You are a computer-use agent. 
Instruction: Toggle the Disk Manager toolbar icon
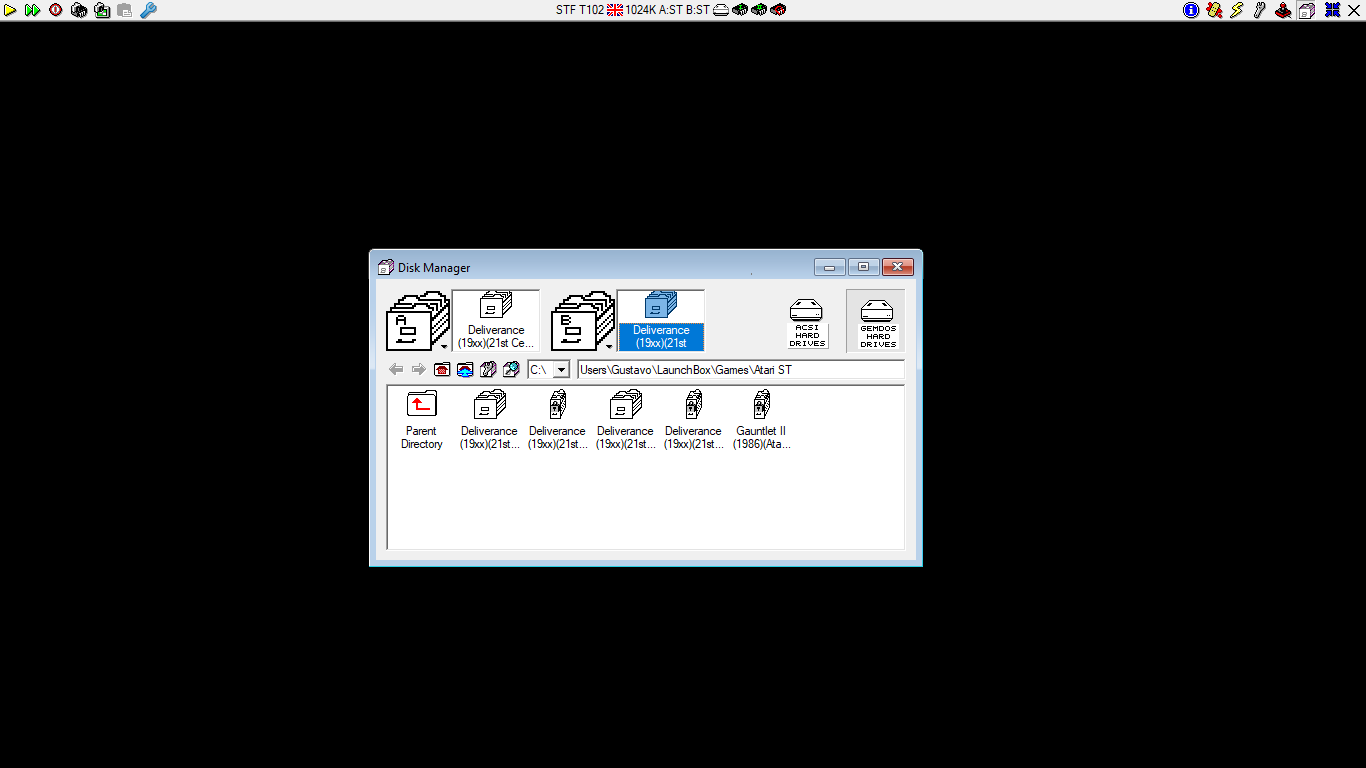[x=1307, y=10]
